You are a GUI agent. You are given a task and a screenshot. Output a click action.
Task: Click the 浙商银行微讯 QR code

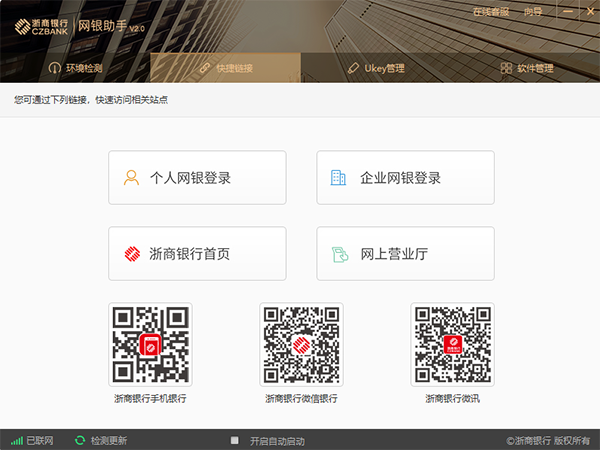(452, 344)
